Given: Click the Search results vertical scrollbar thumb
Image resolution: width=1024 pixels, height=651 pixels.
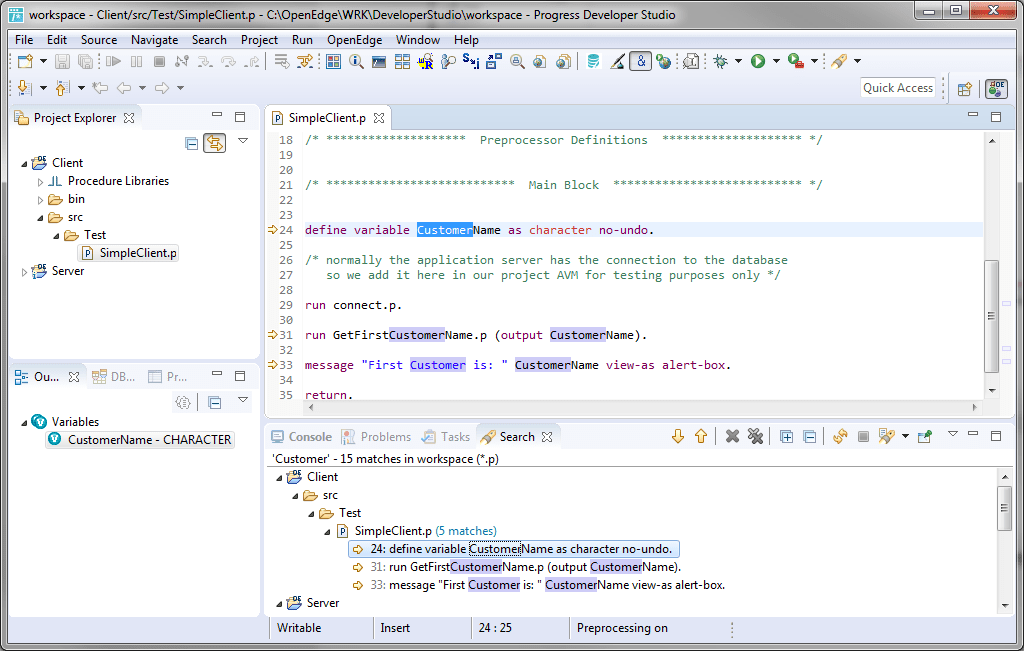Looking at the screenshot, I should (1004, 508).
